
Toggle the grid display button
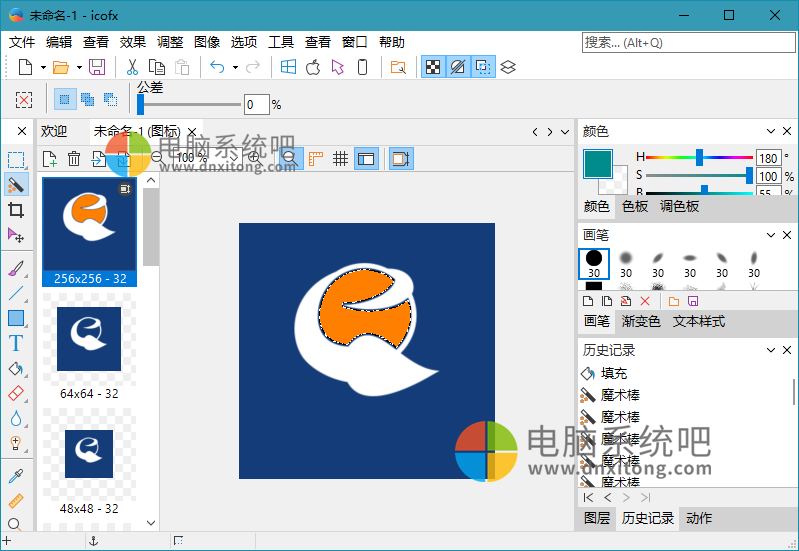pos(340,159)
